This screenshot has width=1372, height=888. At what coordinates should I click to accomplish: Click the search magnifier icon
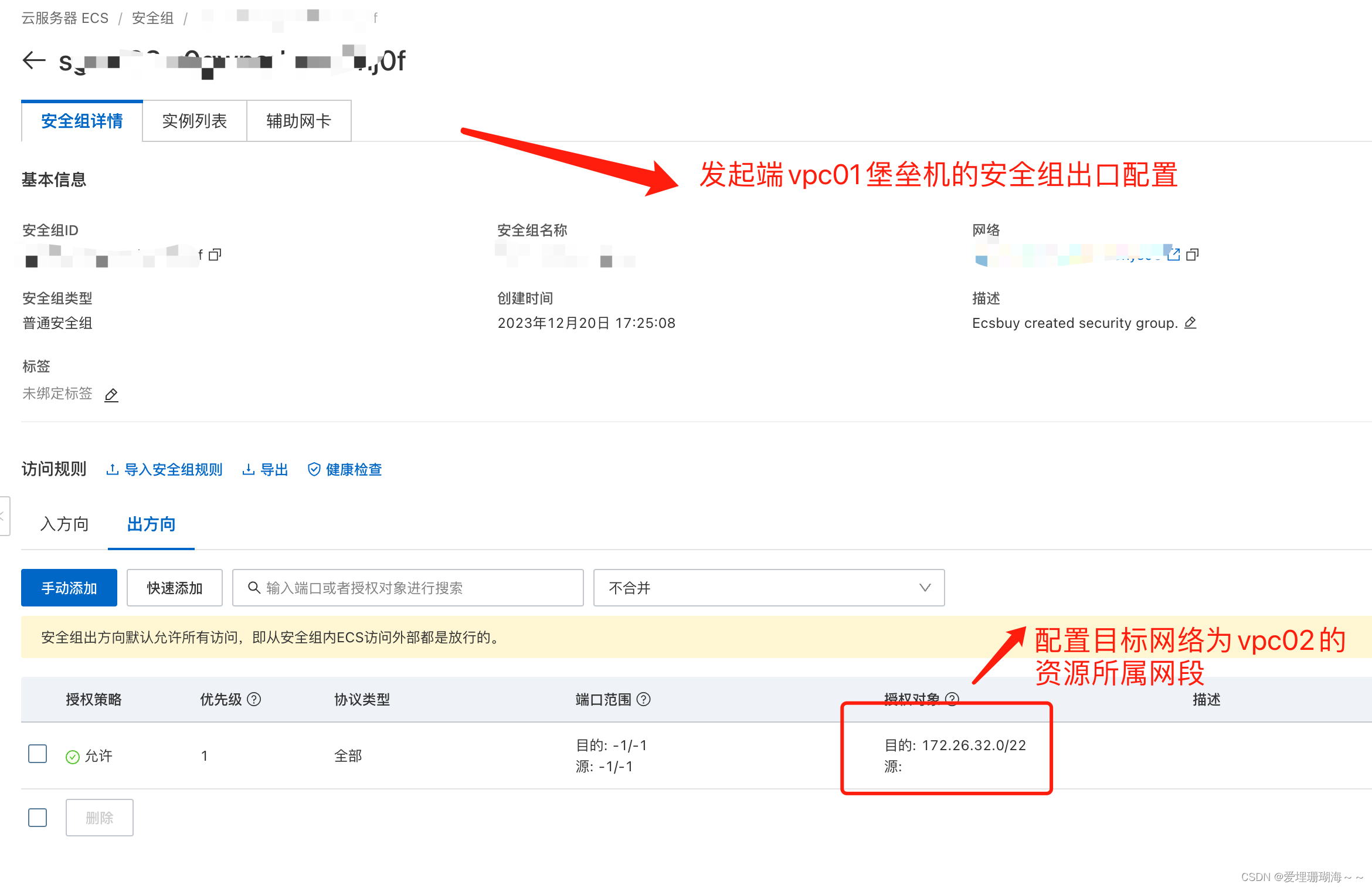(x=254, y=588)
